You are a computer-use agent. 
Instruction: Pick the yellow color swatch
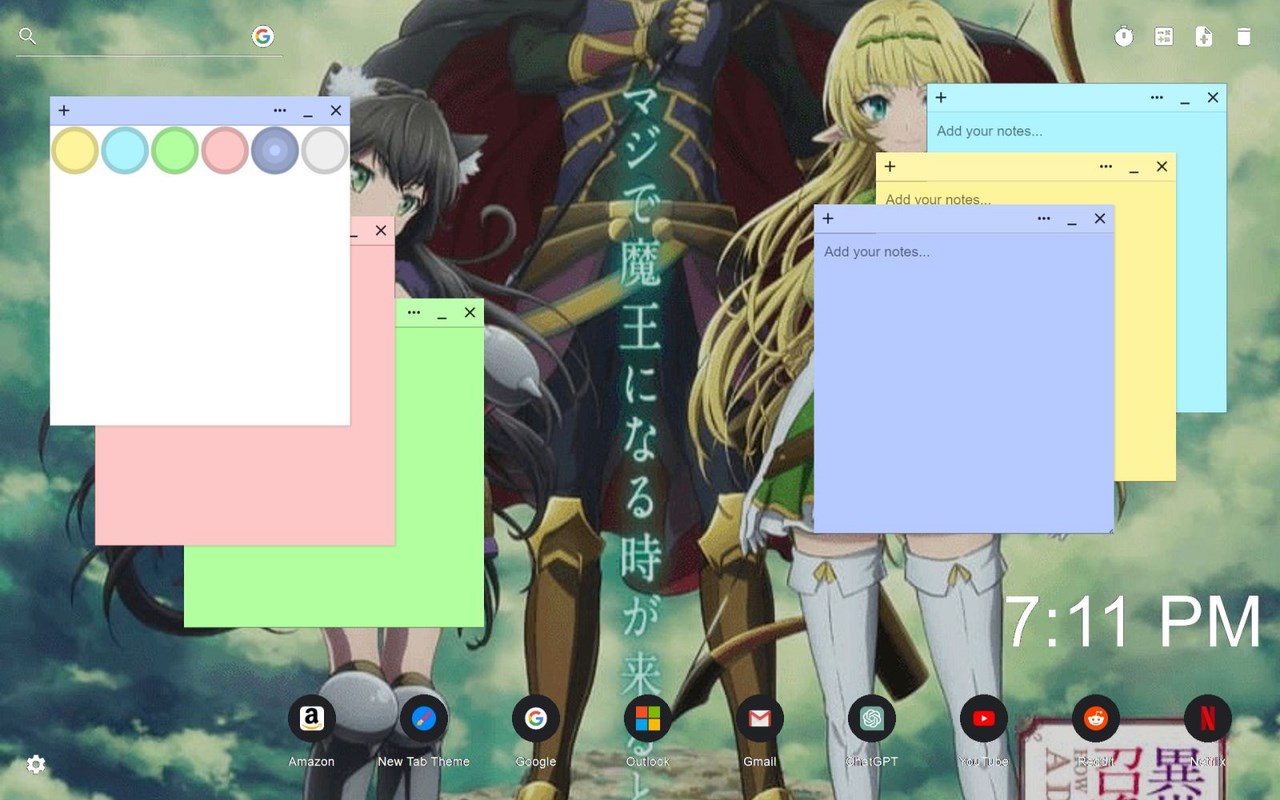click(x=75, y=150)
